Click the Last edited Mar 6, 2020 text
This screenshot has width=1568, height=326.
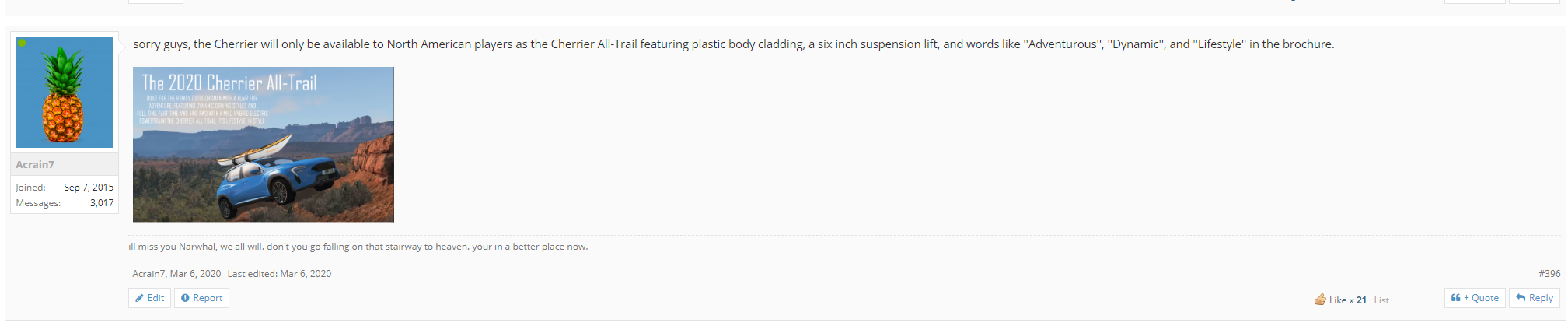279,274
